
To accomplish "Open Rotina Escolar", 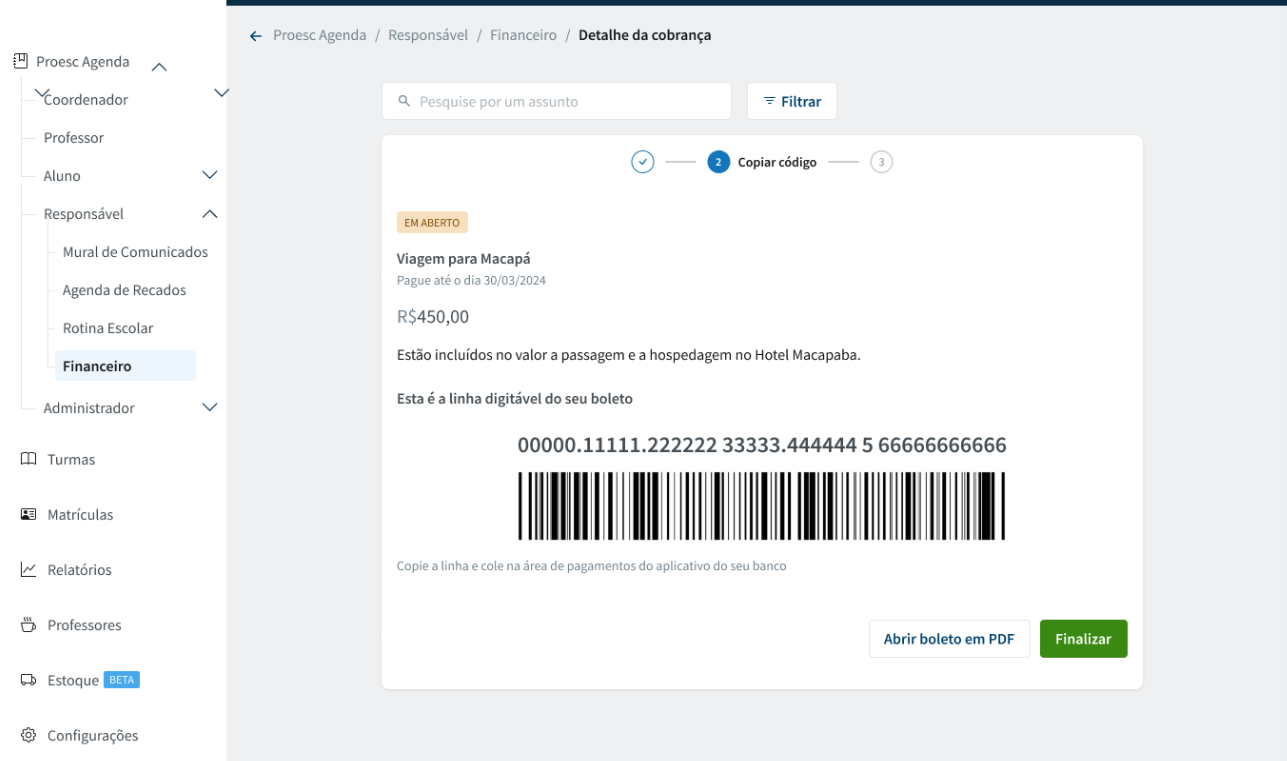I will pos(108,328).
